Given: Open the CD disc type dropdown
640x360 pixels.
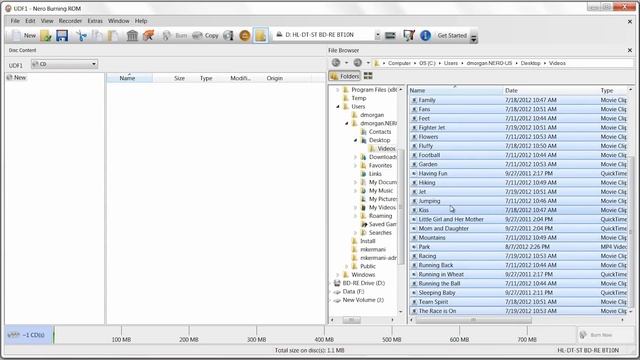Looking at the screenshot, I should pos(64,64).
